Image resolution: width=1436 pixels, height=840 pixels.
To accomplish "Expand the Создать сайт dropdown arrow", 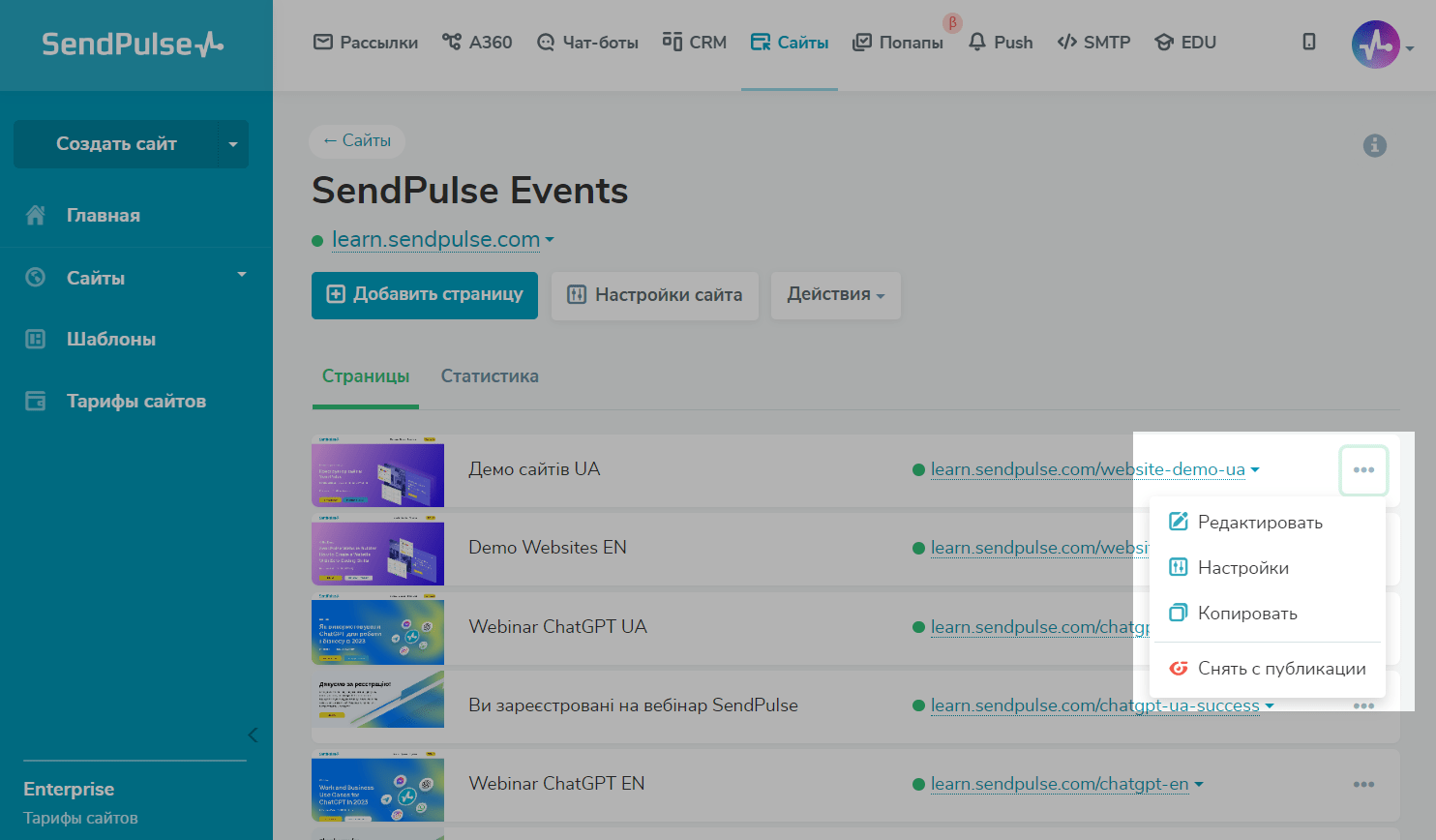I will 232,144.
